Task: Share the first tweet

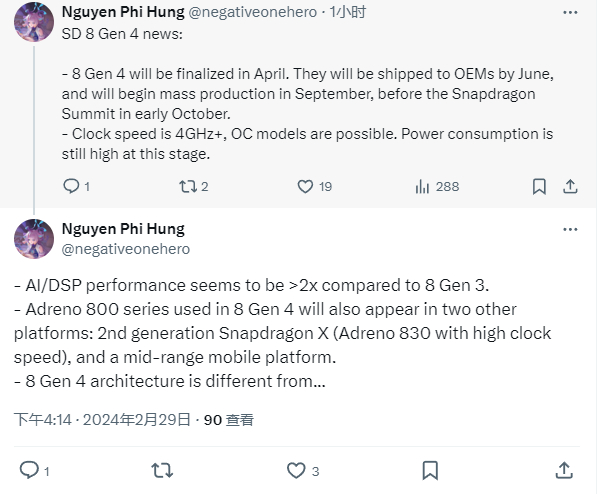Action: [x=571, y=186]
